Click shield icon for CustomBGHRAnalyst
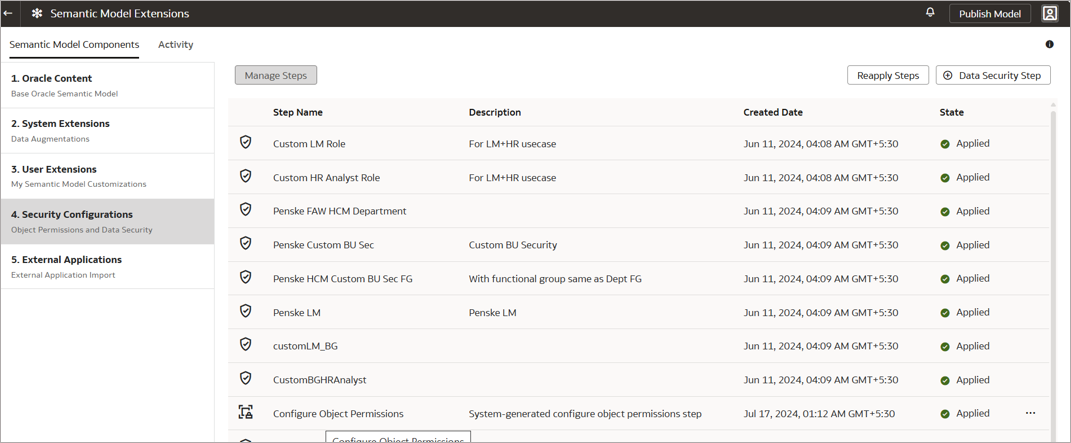This screenshot has height=443, width=1071. [246, 378]
